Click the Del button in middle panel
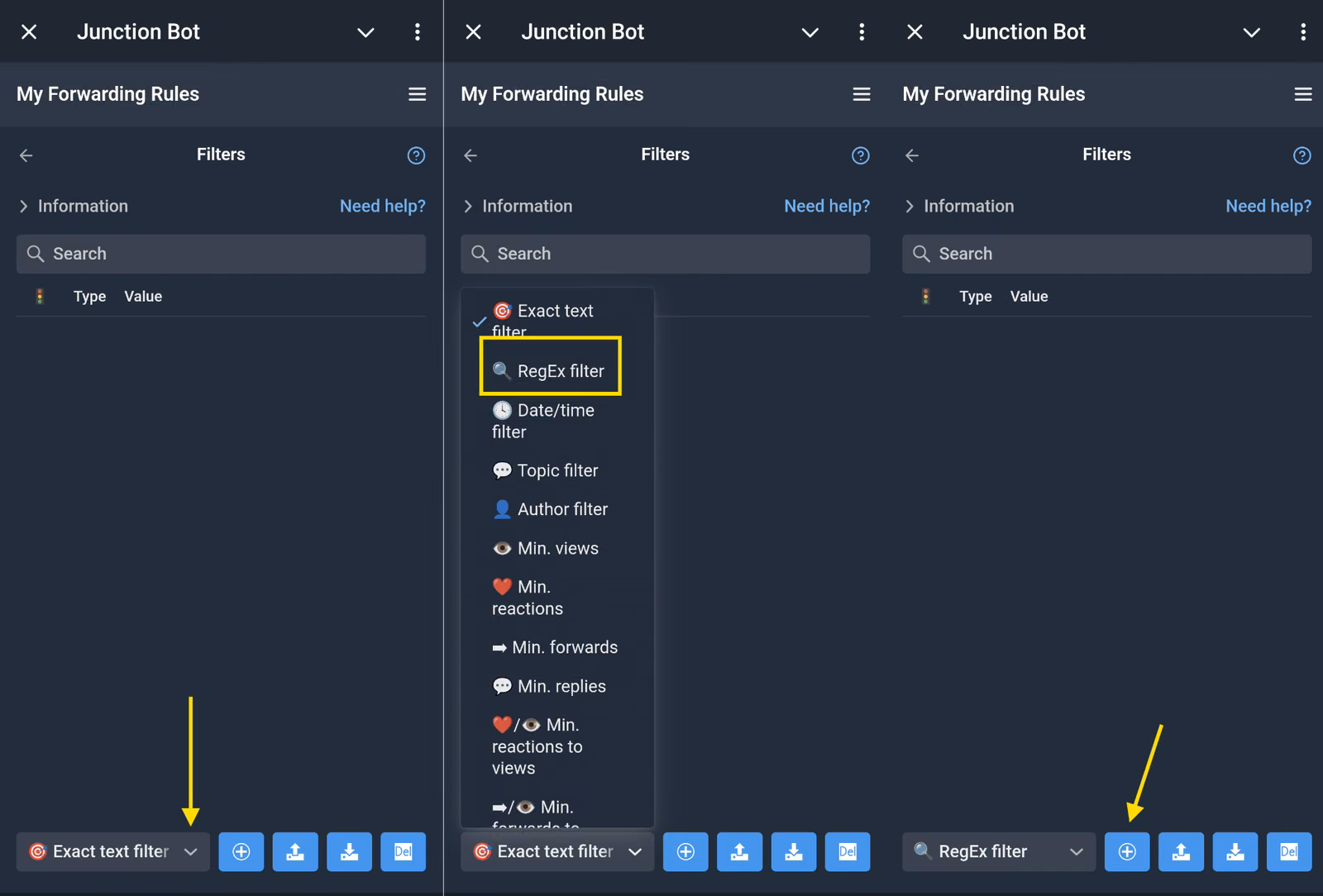Viewport: 1323px width, 896px height. 848,851
